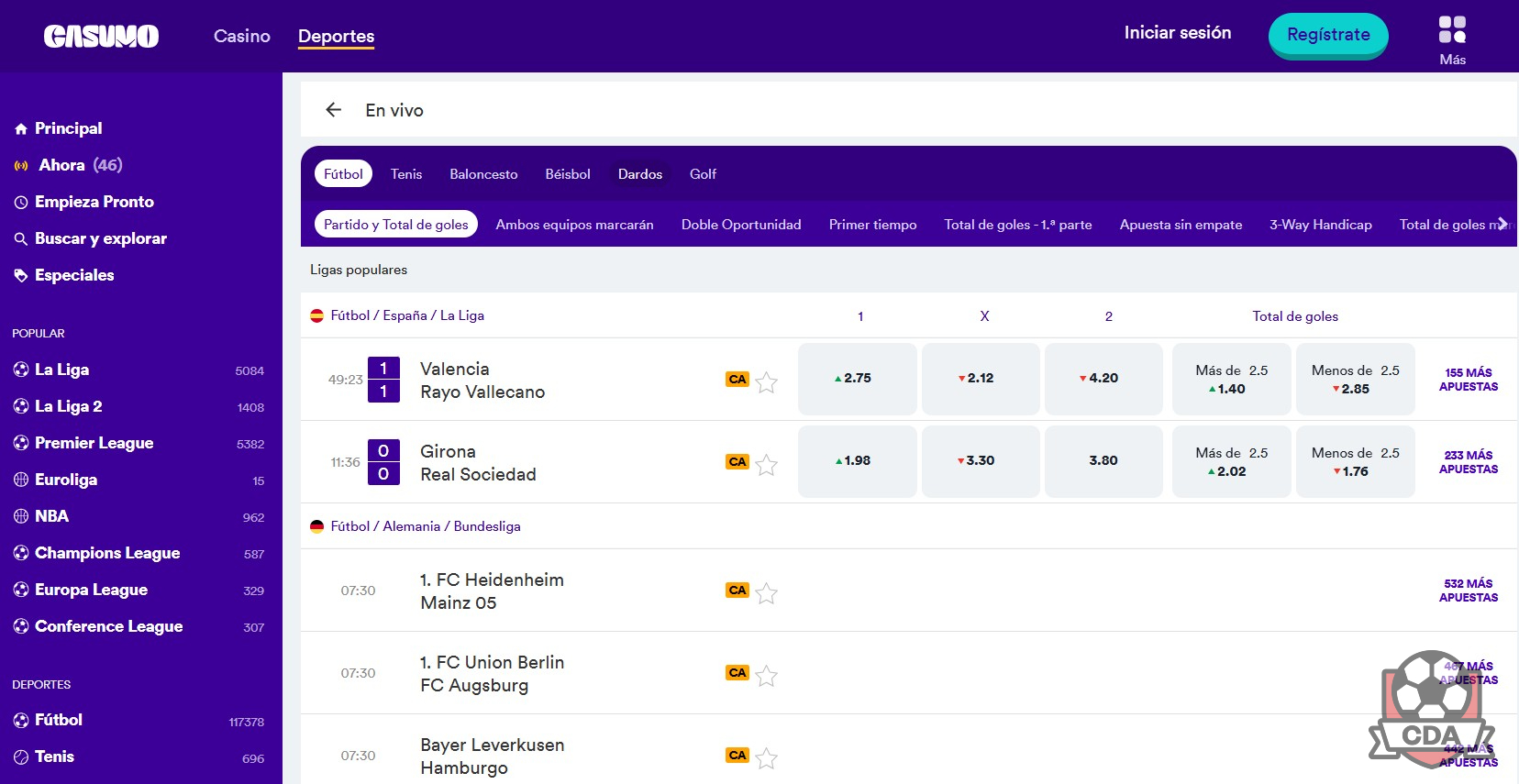The height and width of the screenshot is (784, 1519).
Task: Select the Dardos sport tab
Action: [640, 173]
